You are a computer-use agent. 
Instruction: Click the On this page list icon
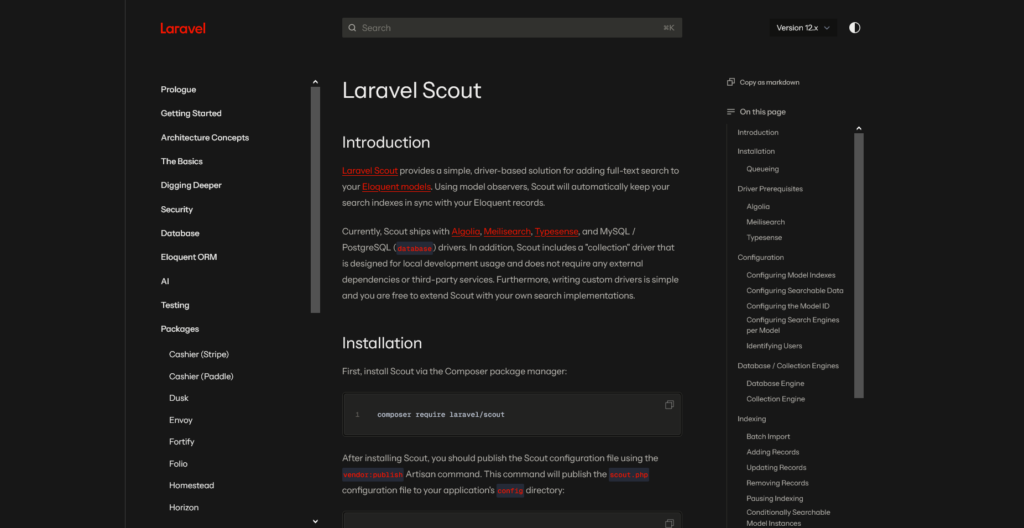point(731,112)
